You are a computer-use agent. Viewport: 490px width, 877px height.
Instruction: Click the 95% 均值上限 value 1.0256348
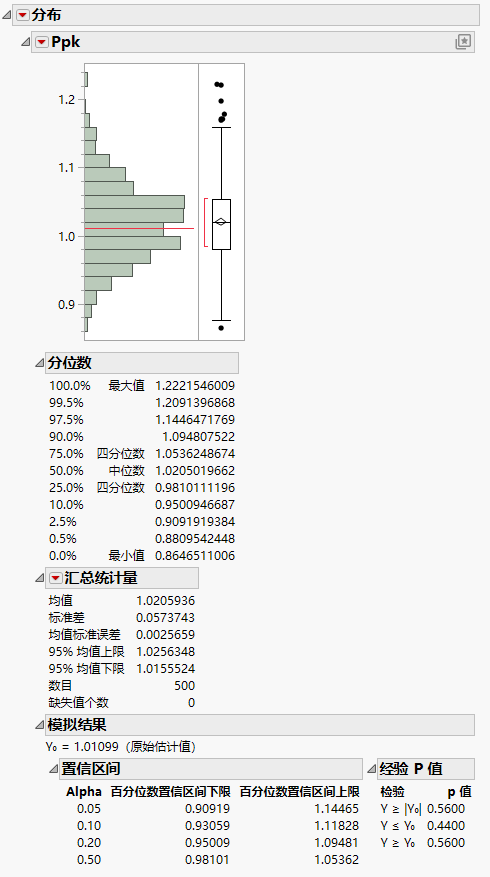166,652
